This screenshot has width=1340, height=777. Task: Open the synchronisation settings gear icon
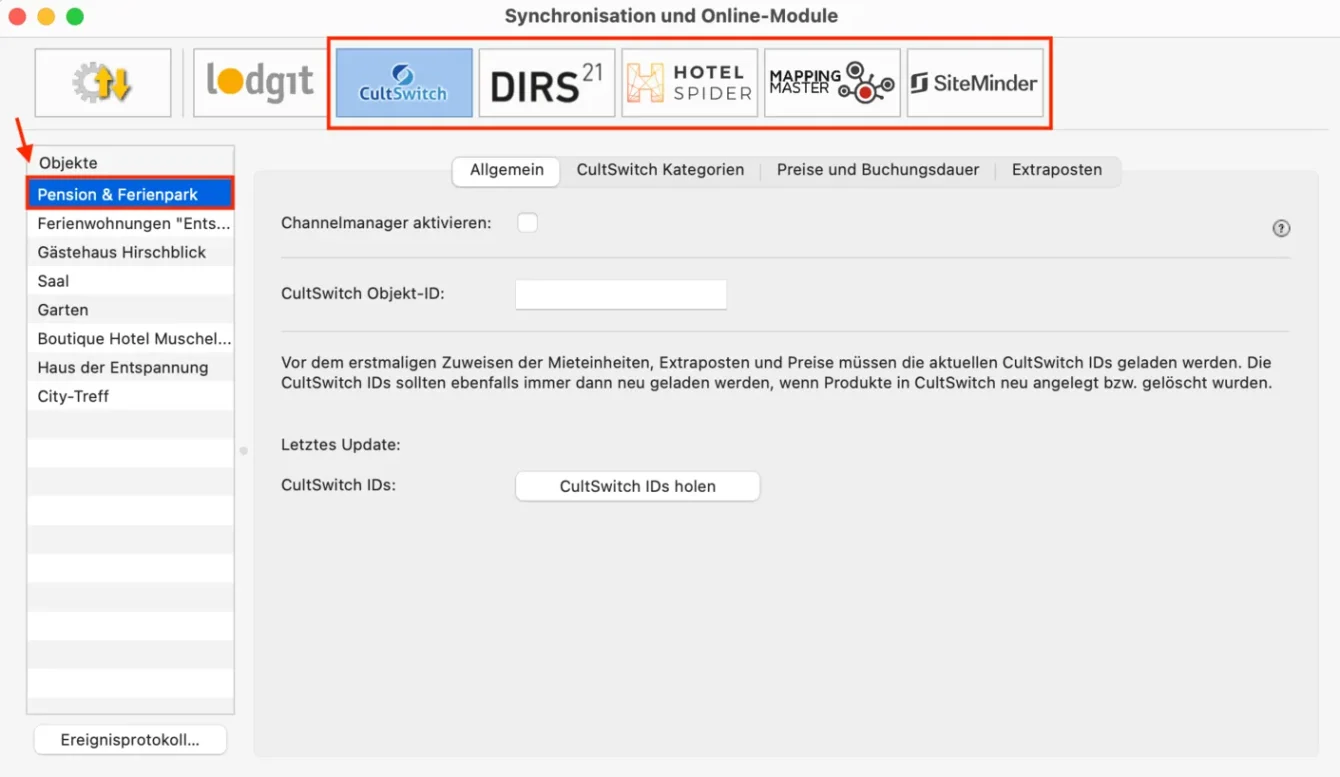103,83
